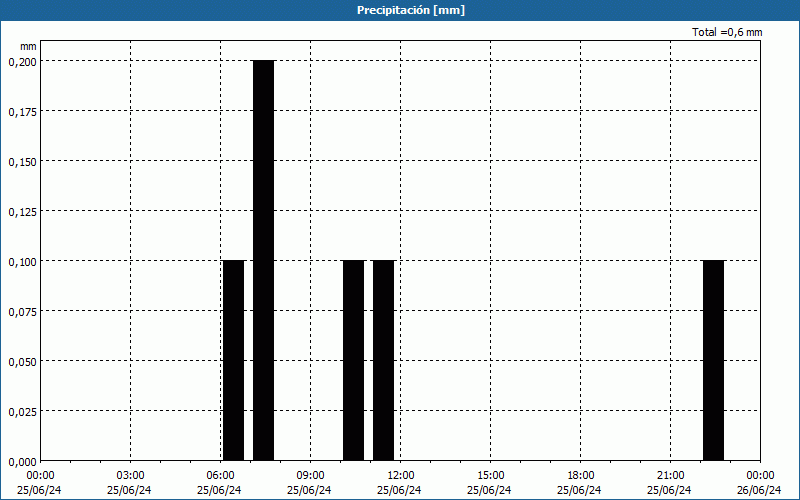Click the 12:00 time axis label
Image resolution: width=800 pixels, height=500 pixels.
coord(401,476)
